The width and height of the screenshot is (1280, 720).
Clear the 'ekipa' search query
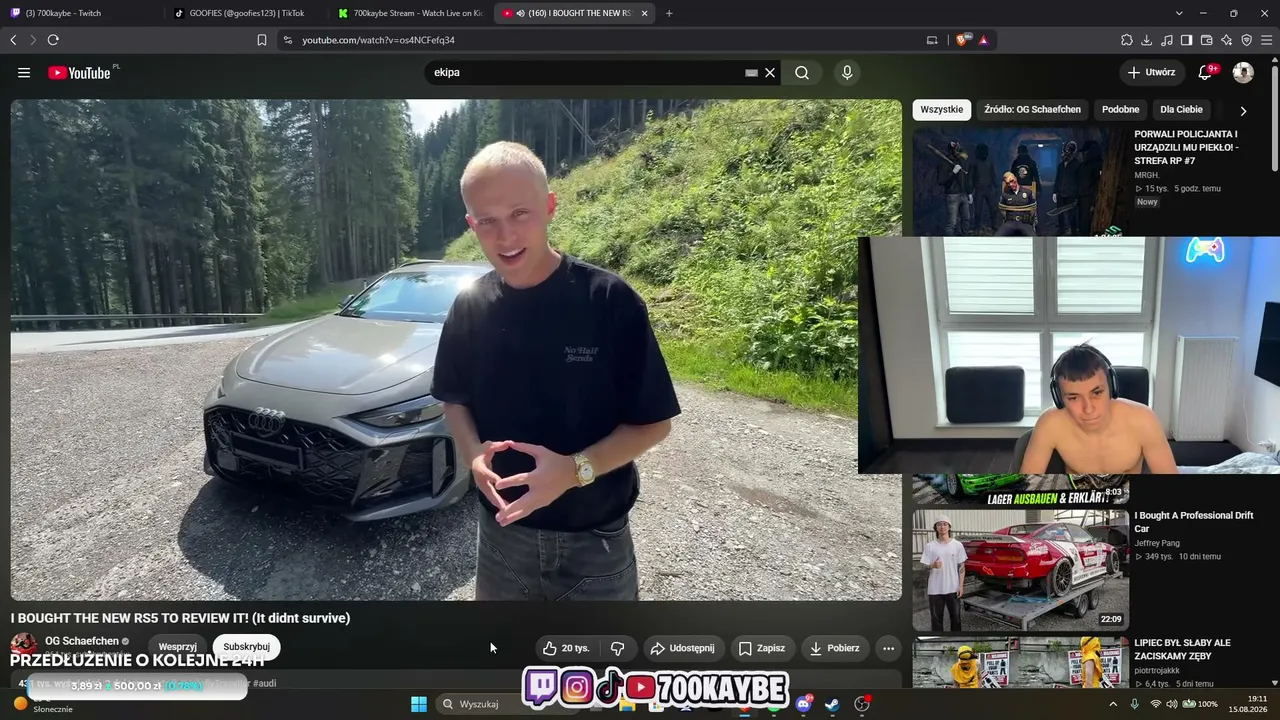tap(770, 72)
